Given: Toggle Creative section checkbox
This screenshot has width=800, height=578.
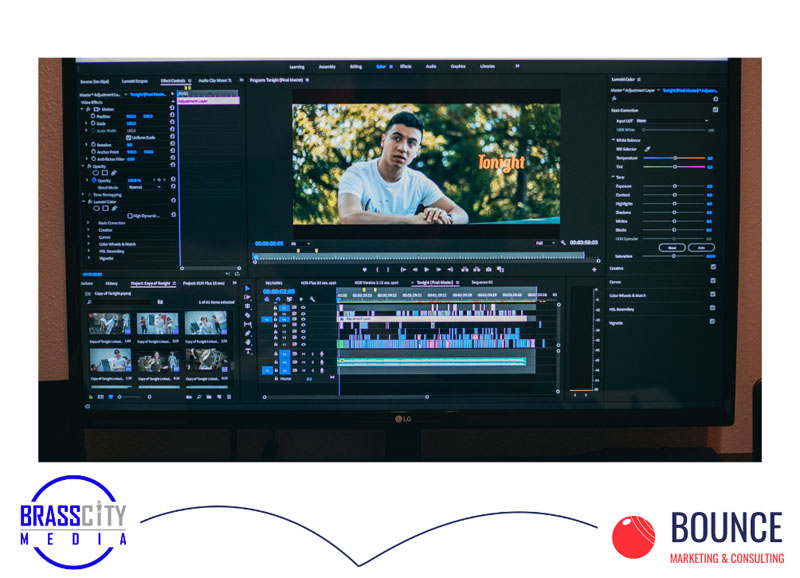Looking at the screenshot, I should pyautogui.click(x=713, y=267).
